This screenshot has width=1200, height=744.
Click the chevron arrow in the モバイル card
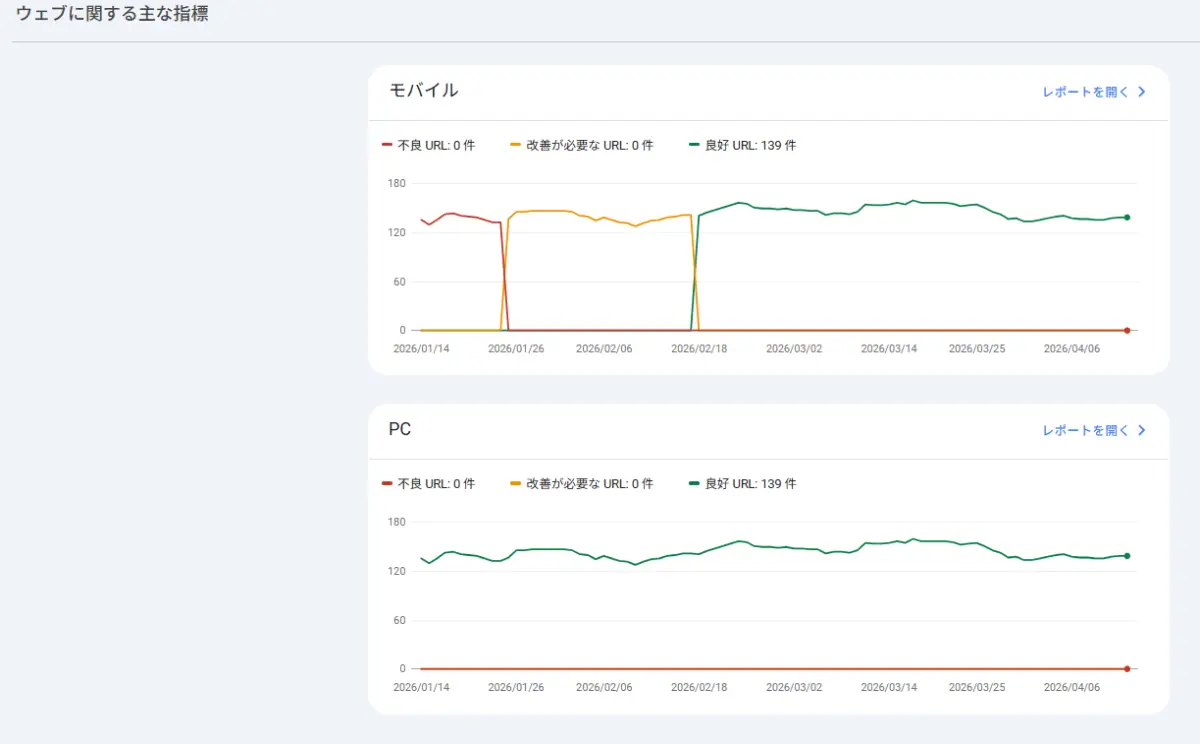point(1141,92)
